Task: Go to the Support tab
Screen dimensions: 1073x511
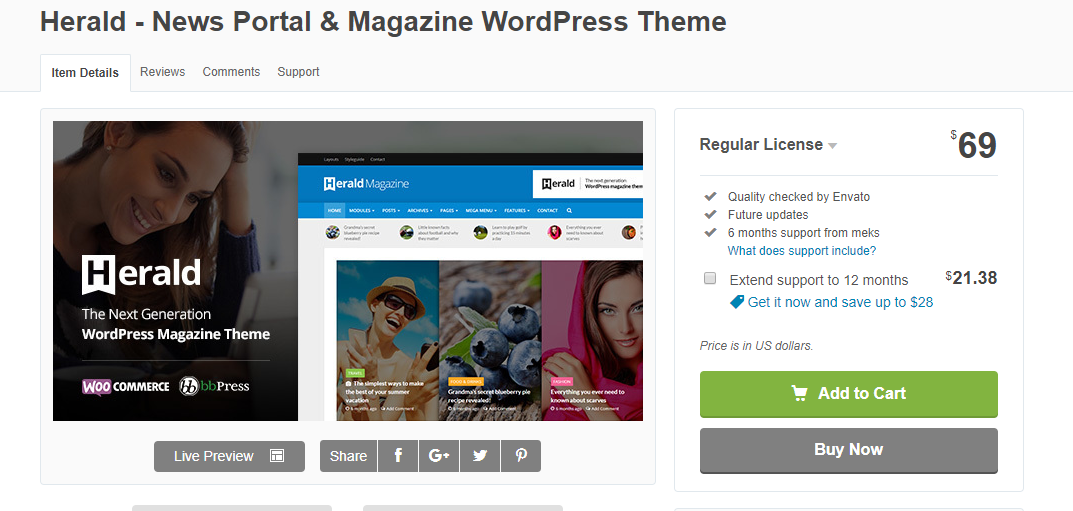Action: click(x=298, y=72)
